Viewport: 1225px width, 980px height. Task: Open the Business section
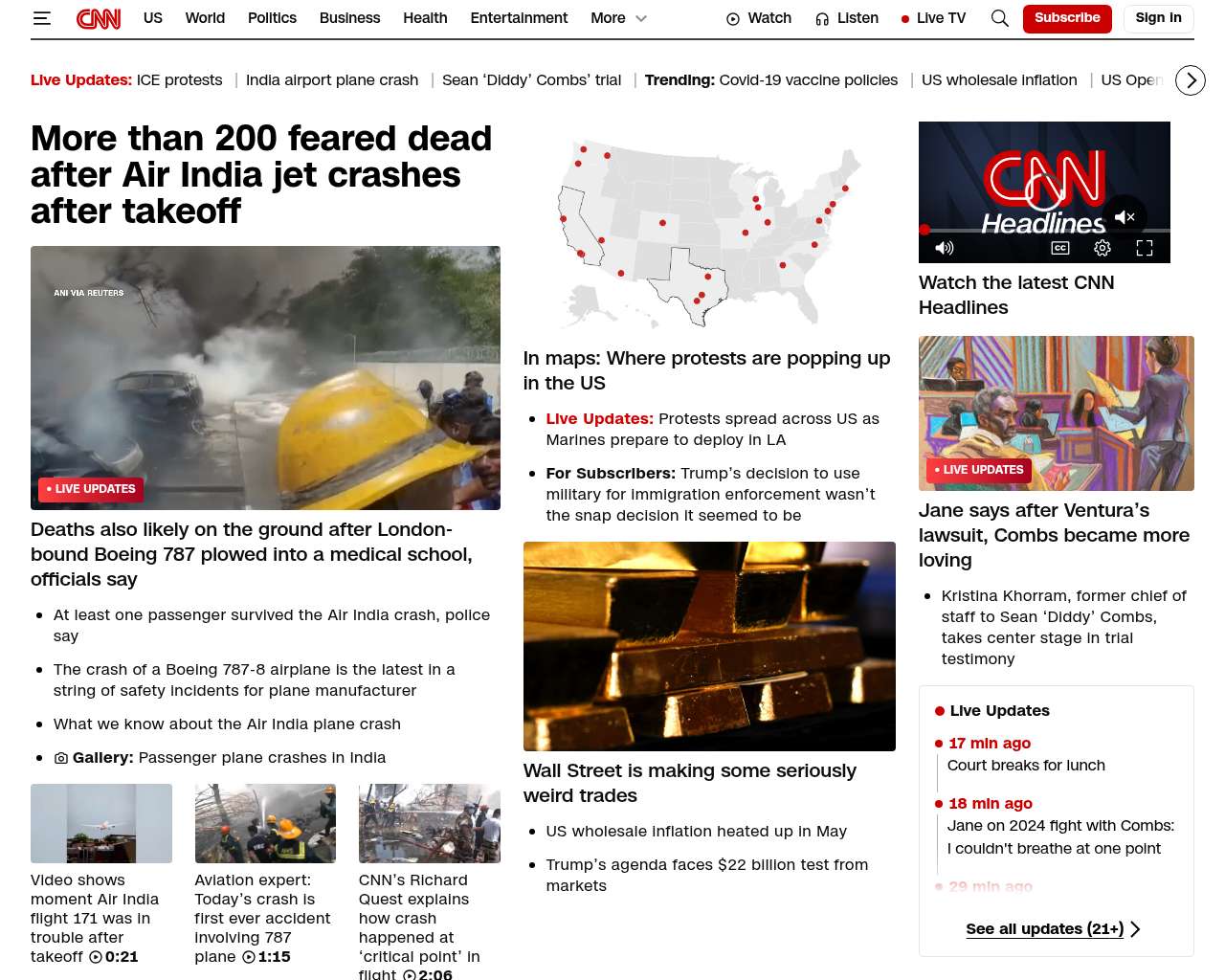(x=349, y=18)
